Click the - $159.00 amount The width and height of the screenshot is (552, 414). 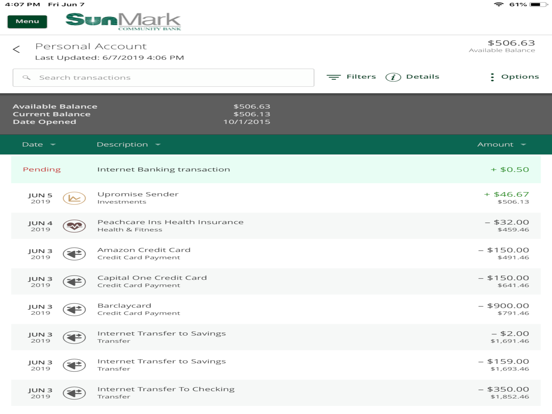pos(503,361)
